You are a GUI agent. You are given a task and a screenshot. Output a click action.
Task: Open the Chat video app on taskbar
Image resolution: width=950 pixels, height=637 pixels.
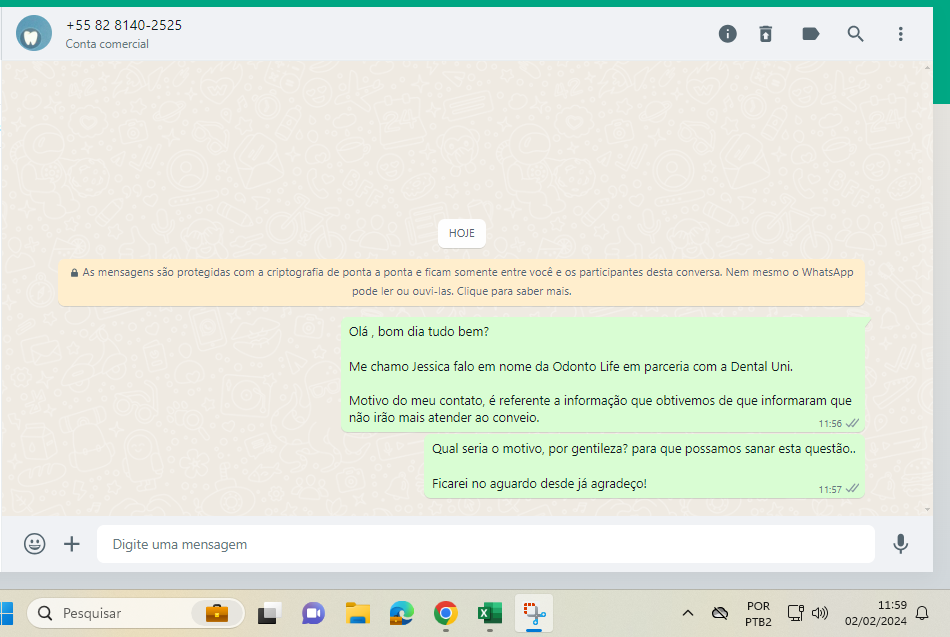coord(313,613)
